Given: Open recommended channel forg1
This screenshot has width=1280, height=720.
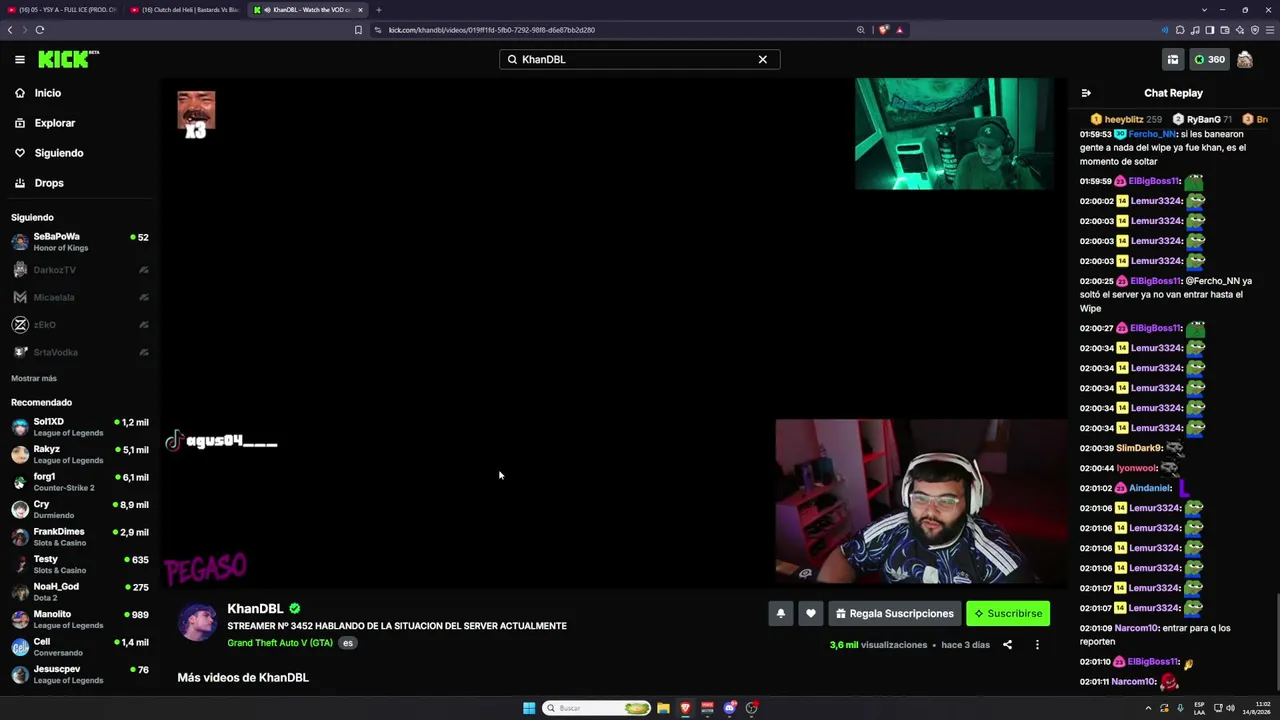Looking at the screenshot, I should tap(80, 482).
